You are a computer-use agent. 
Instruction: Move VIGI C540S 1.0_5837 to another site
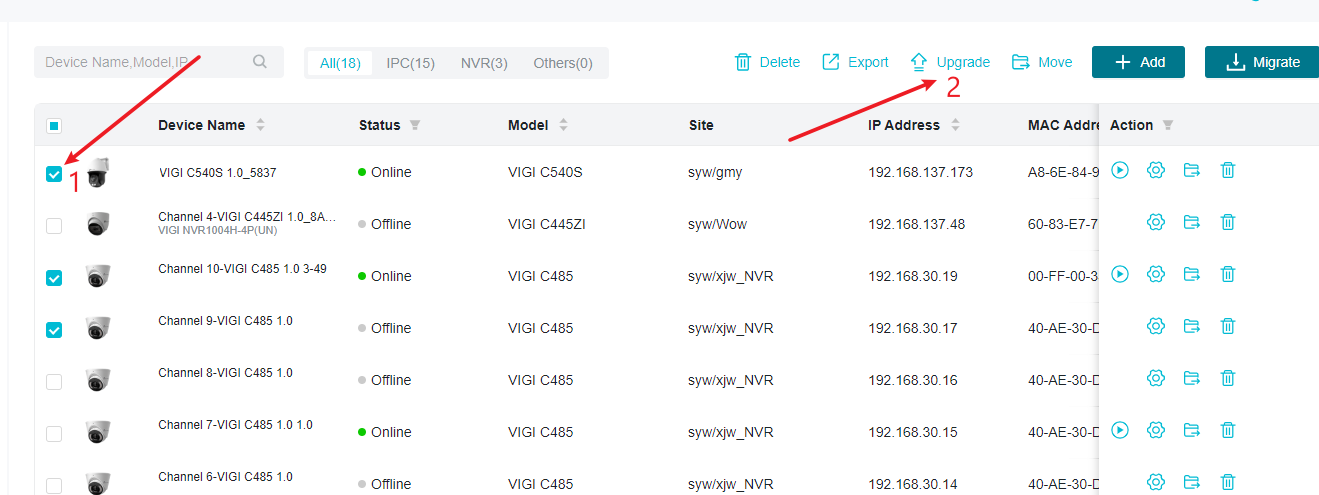[x=1192, y=171]
